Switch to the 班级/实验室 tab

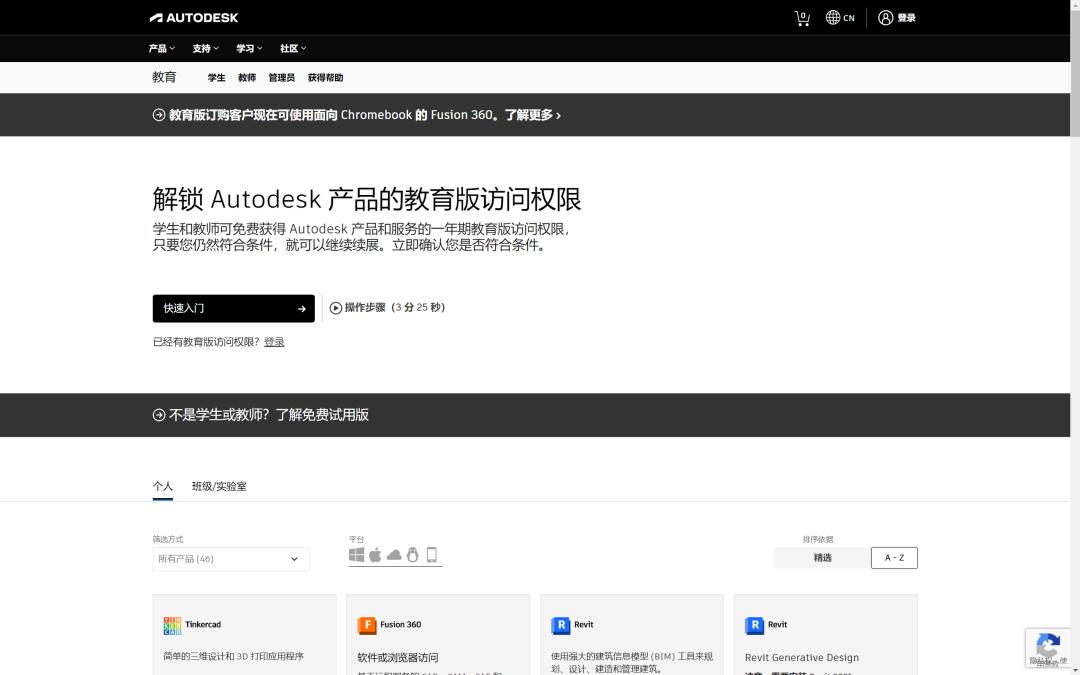click(220, 486)
